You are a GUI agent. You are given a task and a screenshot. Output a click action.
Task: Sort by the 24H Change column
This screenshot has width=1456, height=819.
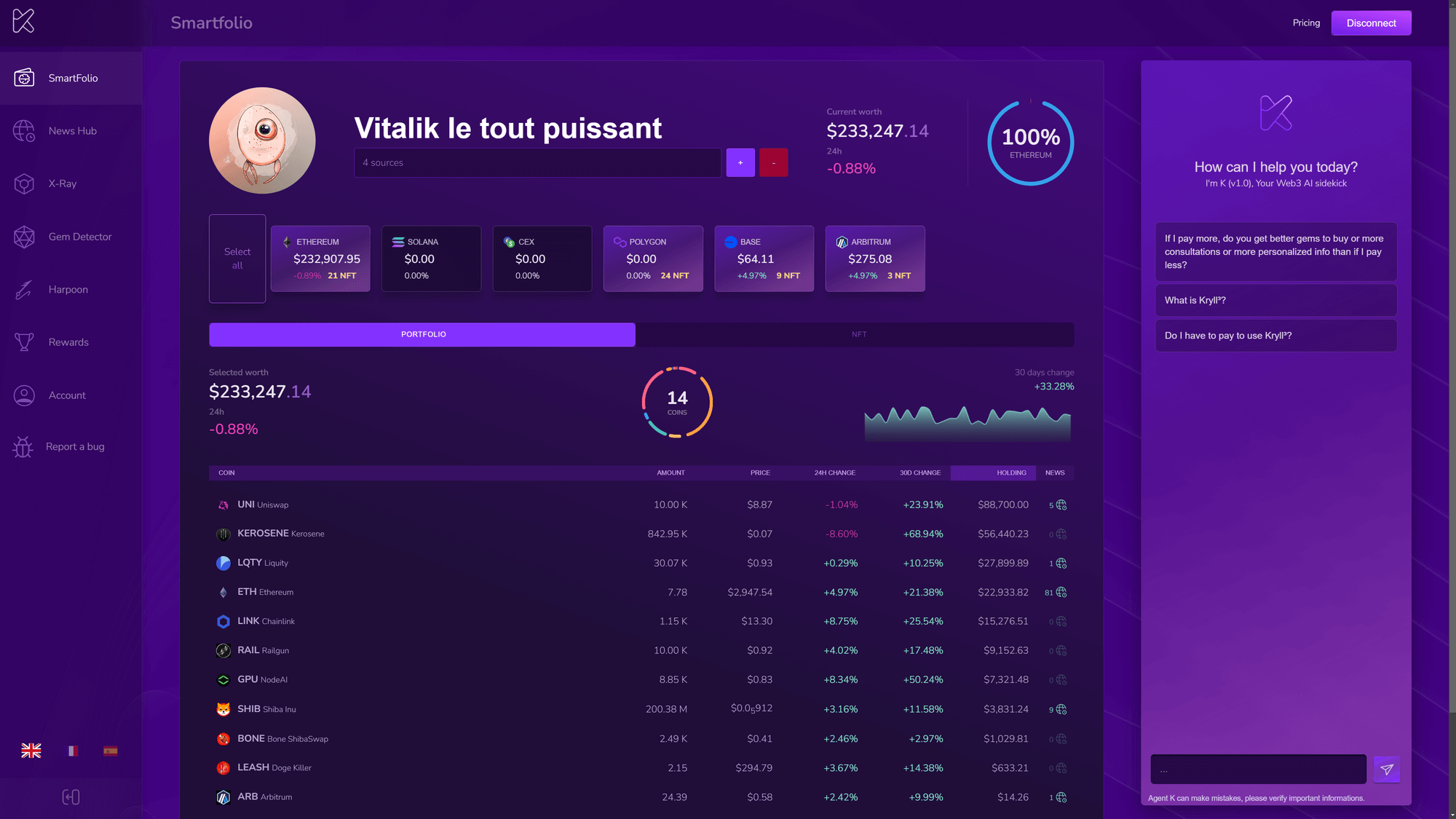click(834, 472)
